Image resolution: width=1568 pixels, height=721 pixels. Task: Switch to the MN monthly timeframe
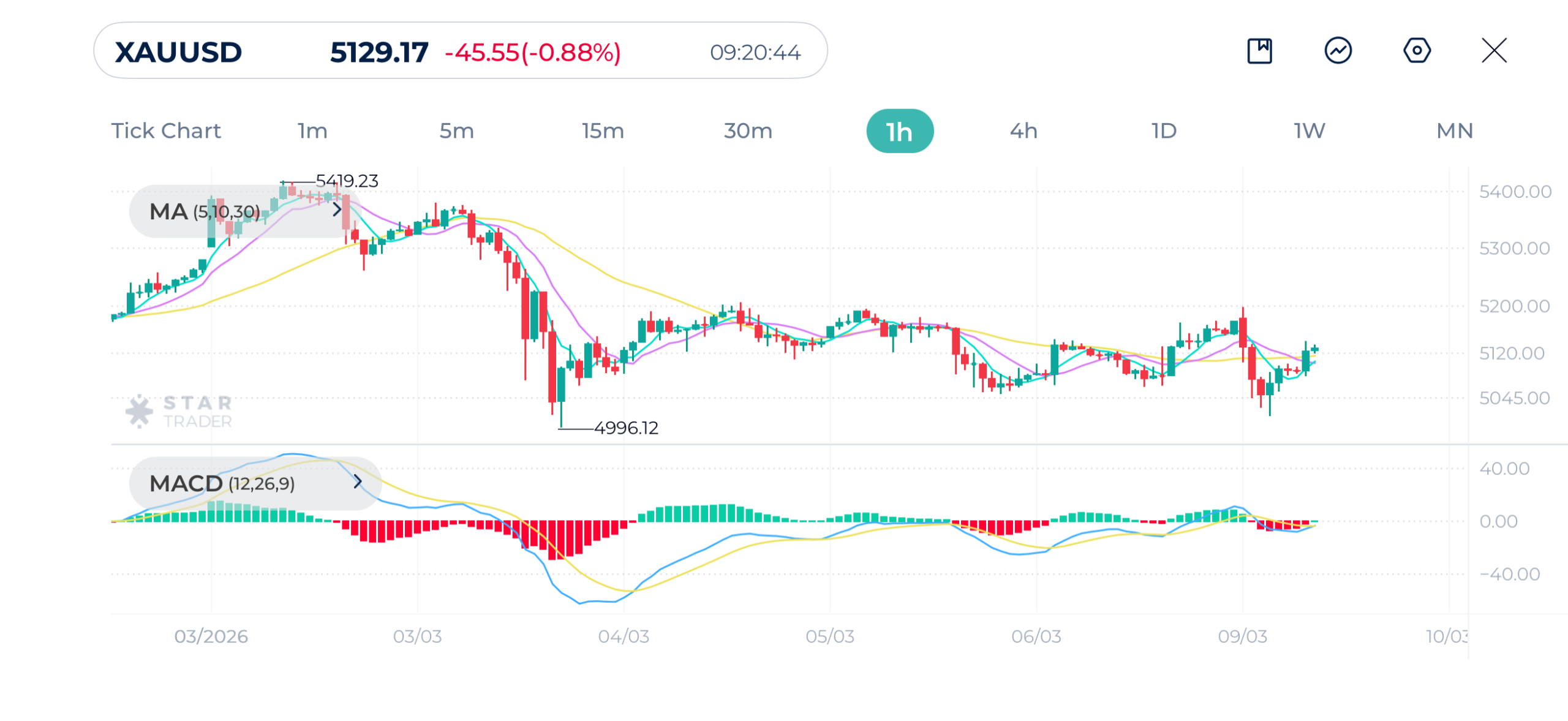tap(1454, 131)
